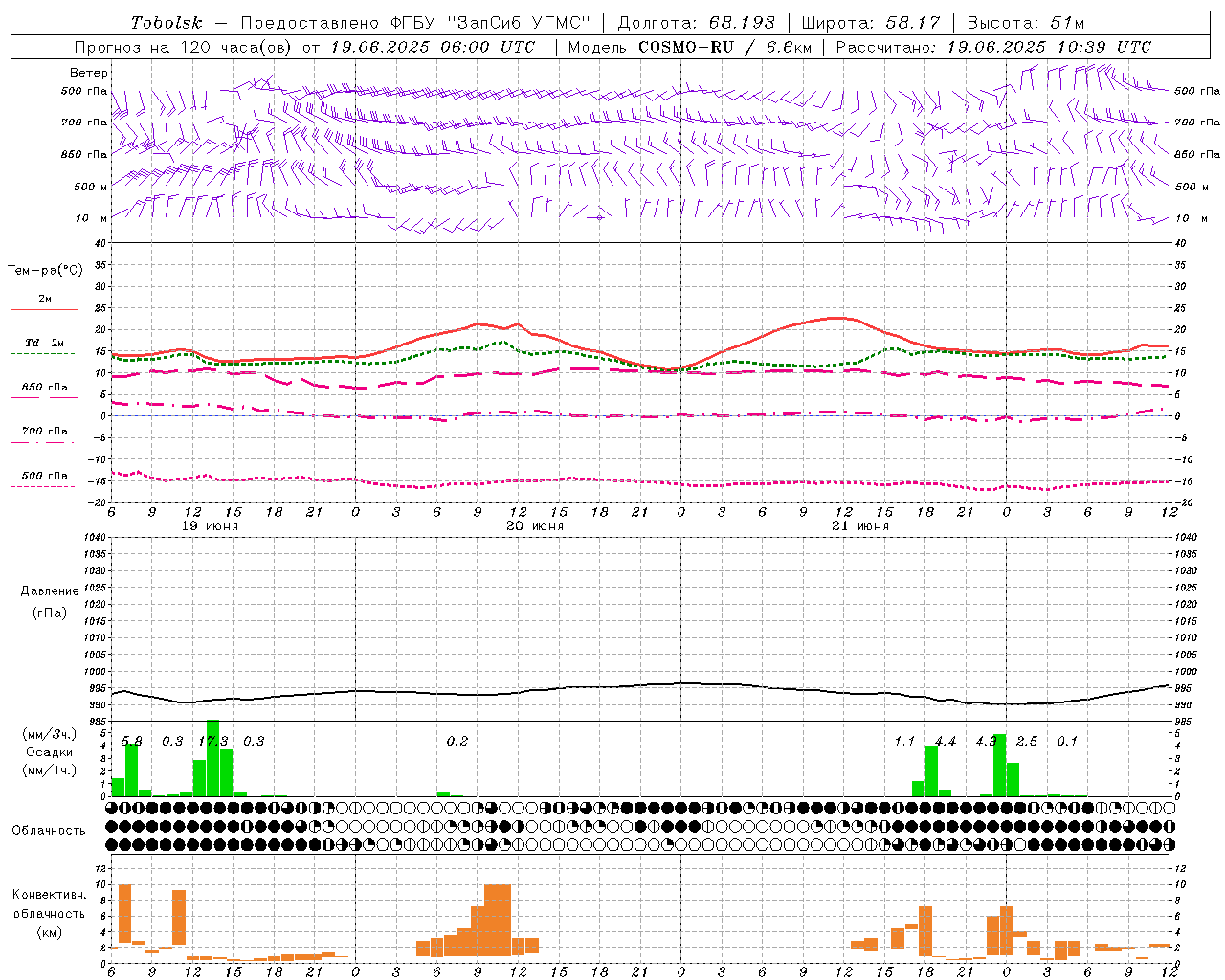This screenshot has height=980, width=1225.
Task: Click the precipitation total "4.4"
Action: [946, 742]
